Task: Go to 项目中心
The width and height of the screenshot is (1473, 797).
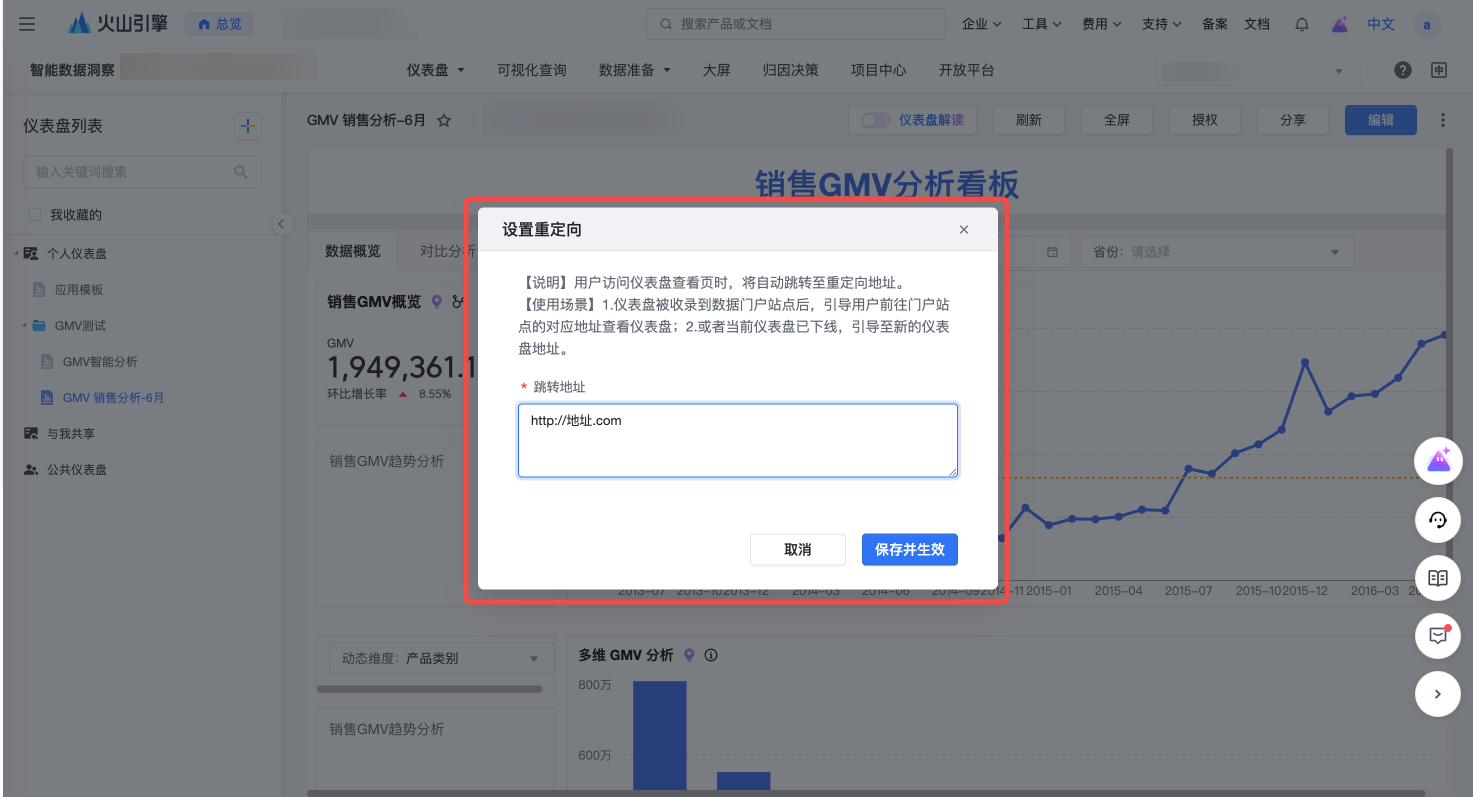Action: (x=879, y=70)
